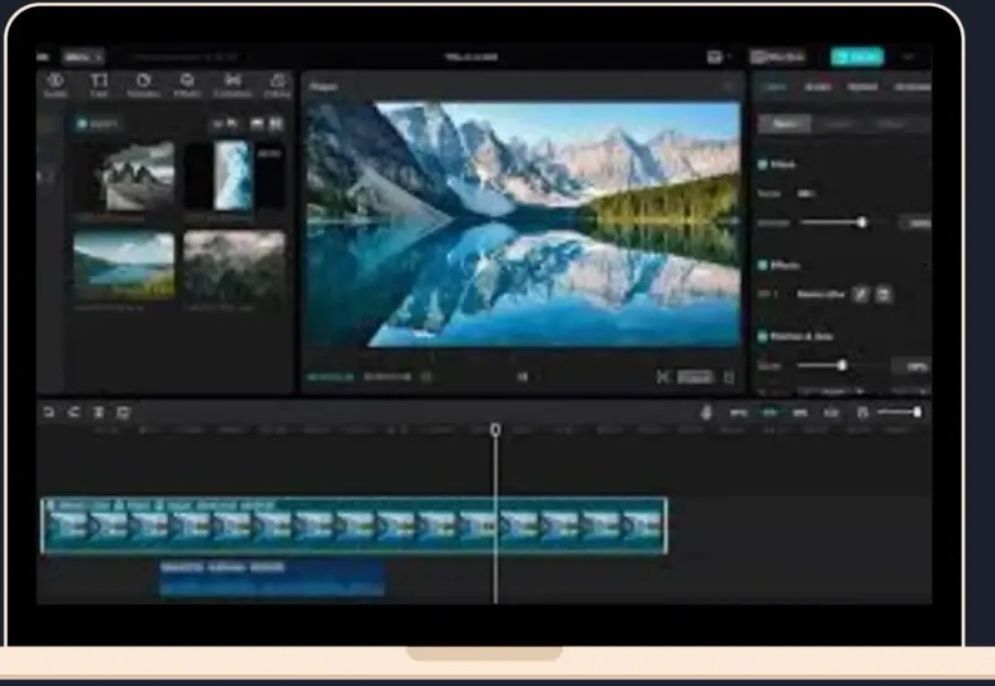
Task: Click the redo arrow above timeline
Action: pyautogui.click(x=73, y=412)
